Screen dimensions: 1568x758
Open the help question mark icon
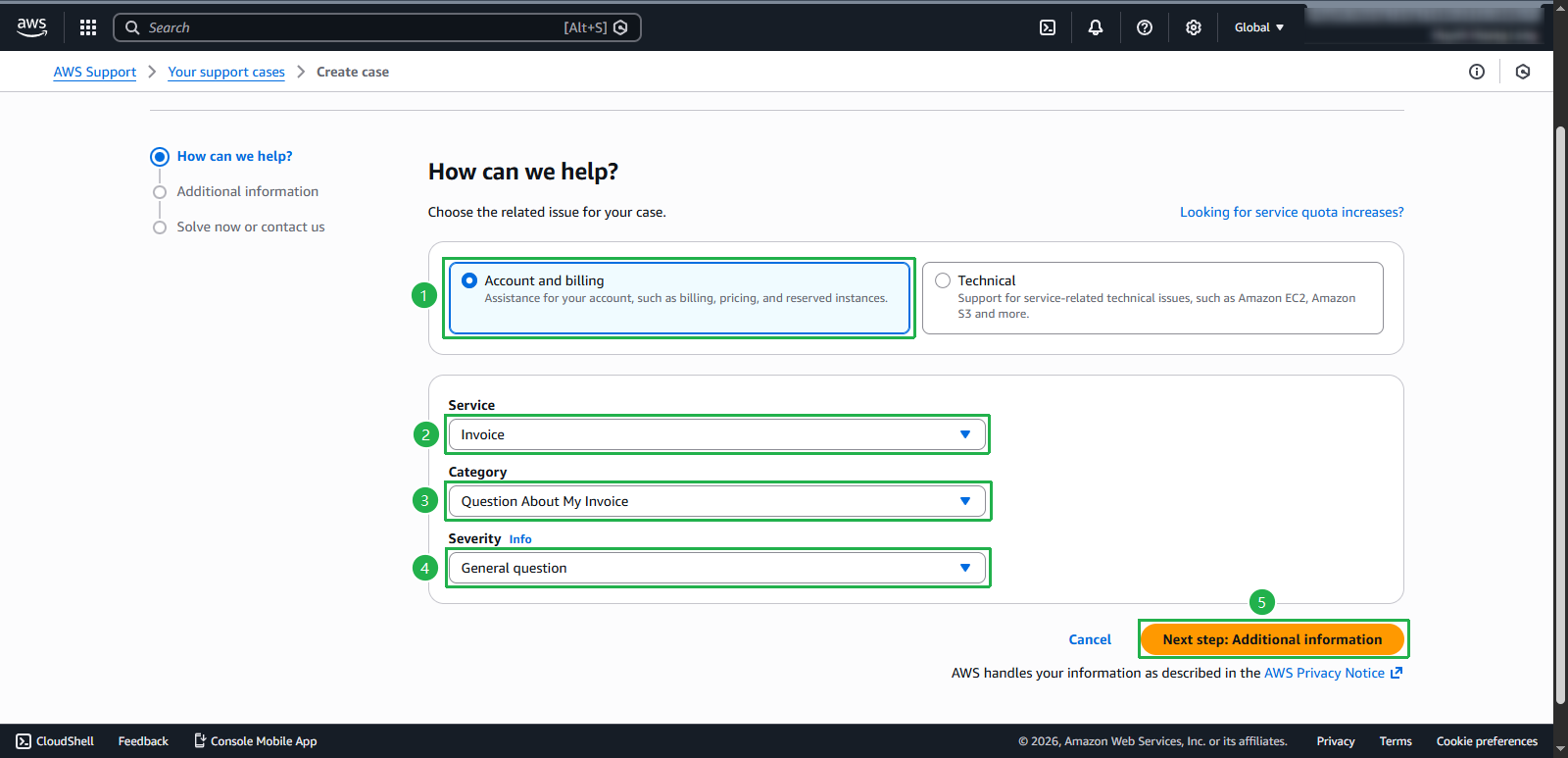[1145, 27]
